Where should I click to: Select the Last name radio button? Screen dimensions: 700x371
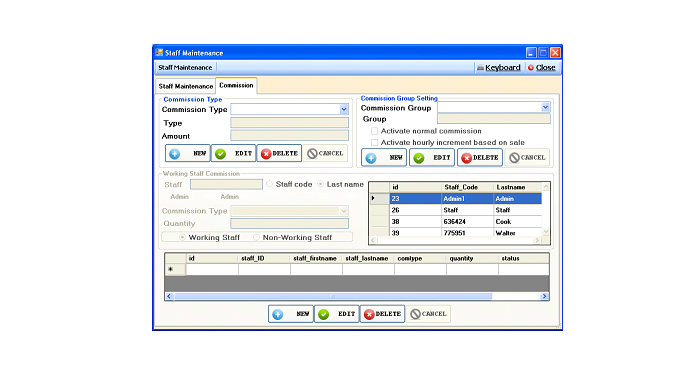(x=321, y=184)
